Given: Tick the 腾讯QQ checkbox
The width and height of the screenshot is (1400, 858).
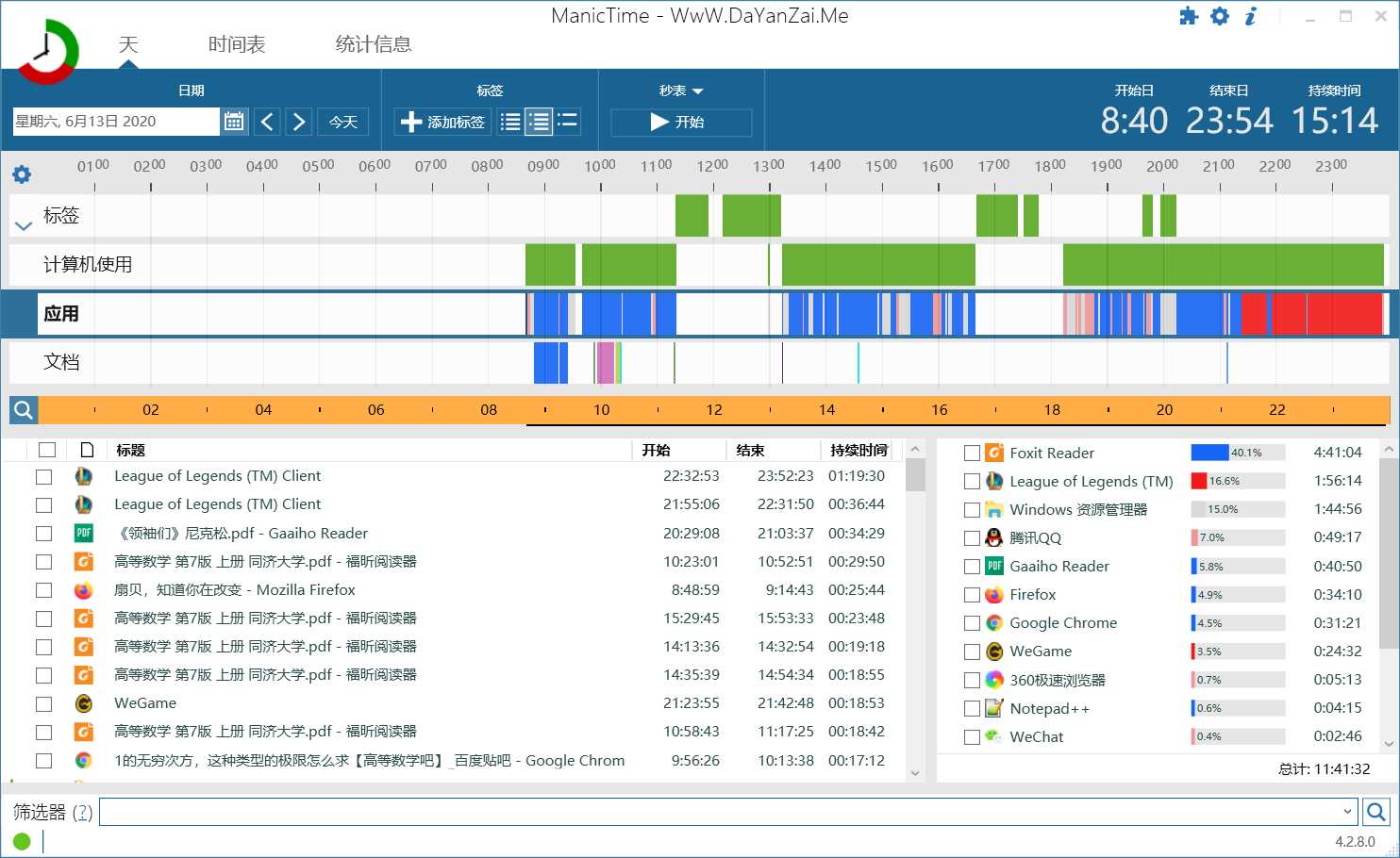Looking at the screenshot, I should coord(972,538).
